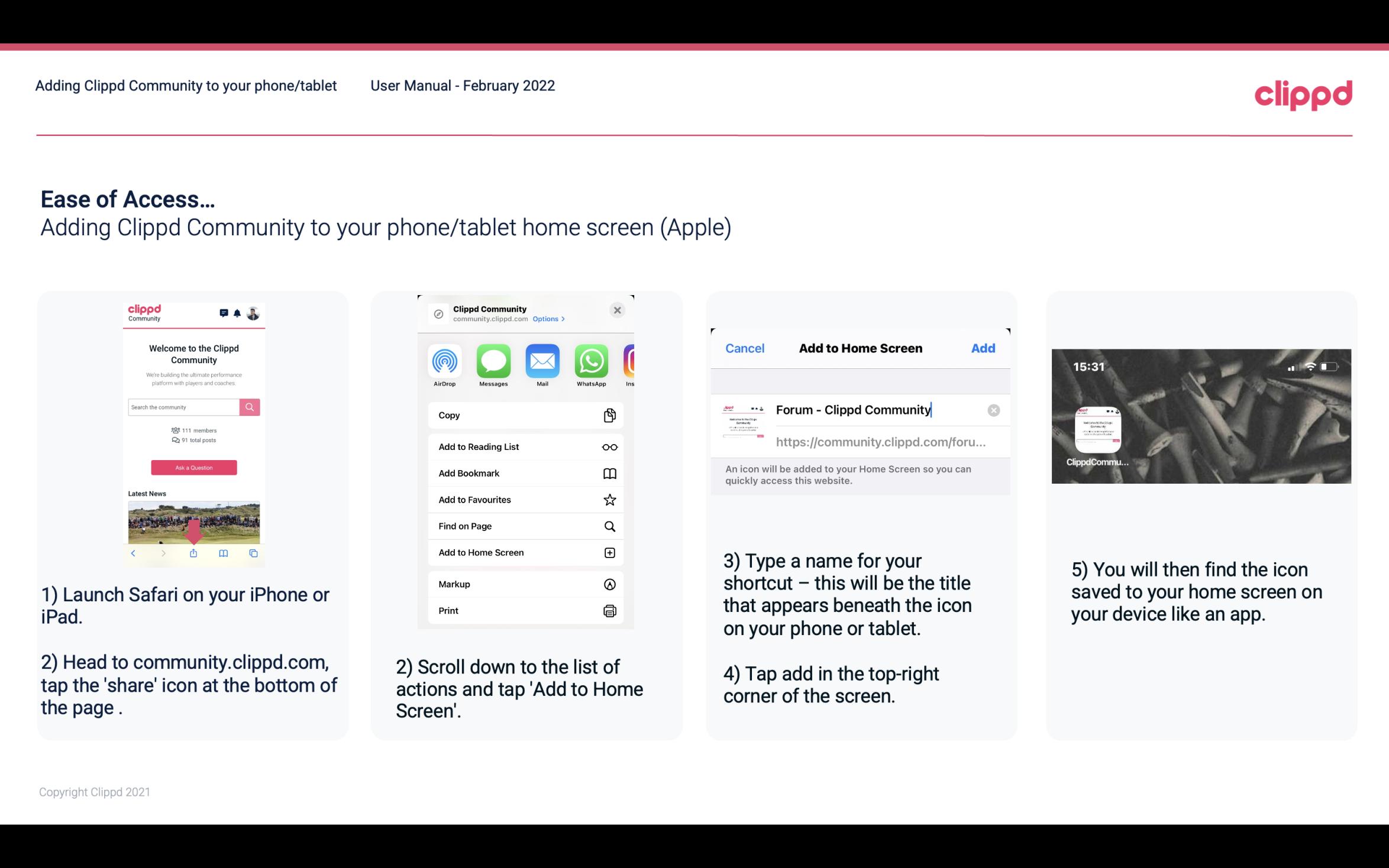Click the Add button top-right corner
Viewport: 1389px width, 868px height.
[x=983, y=348]
